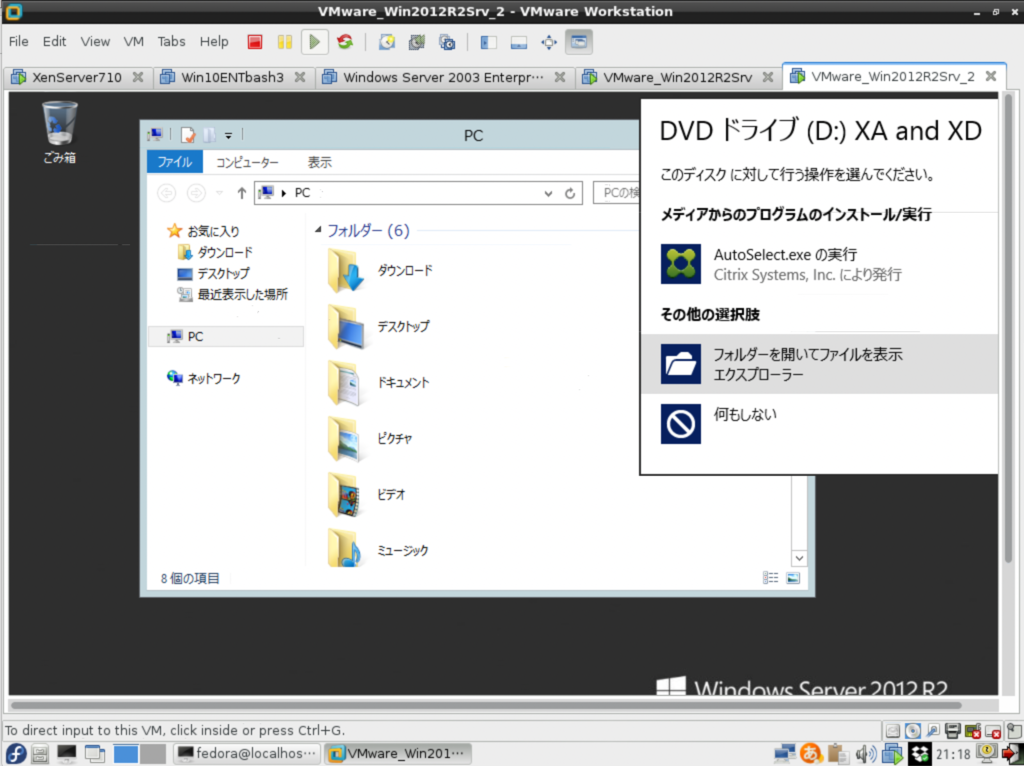Open the View menu
Image resolution: width=1024 pixels, height=766 pixels.
coord(95,41)
